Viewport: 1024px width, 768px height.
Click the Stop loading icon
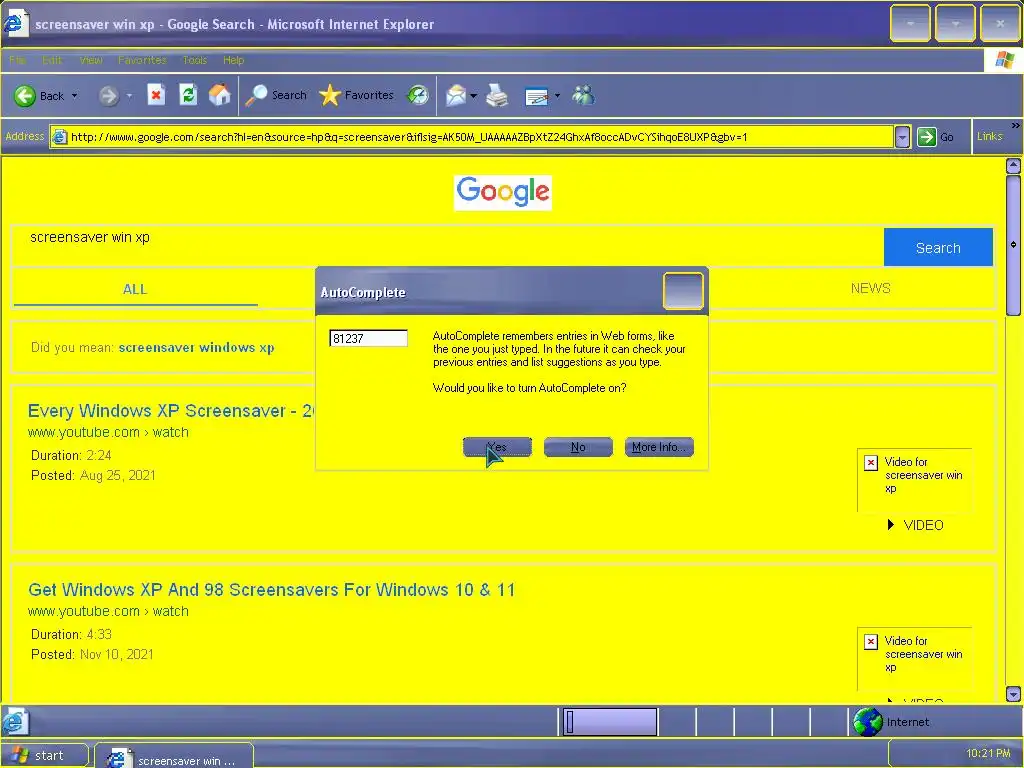coord(156,95)
